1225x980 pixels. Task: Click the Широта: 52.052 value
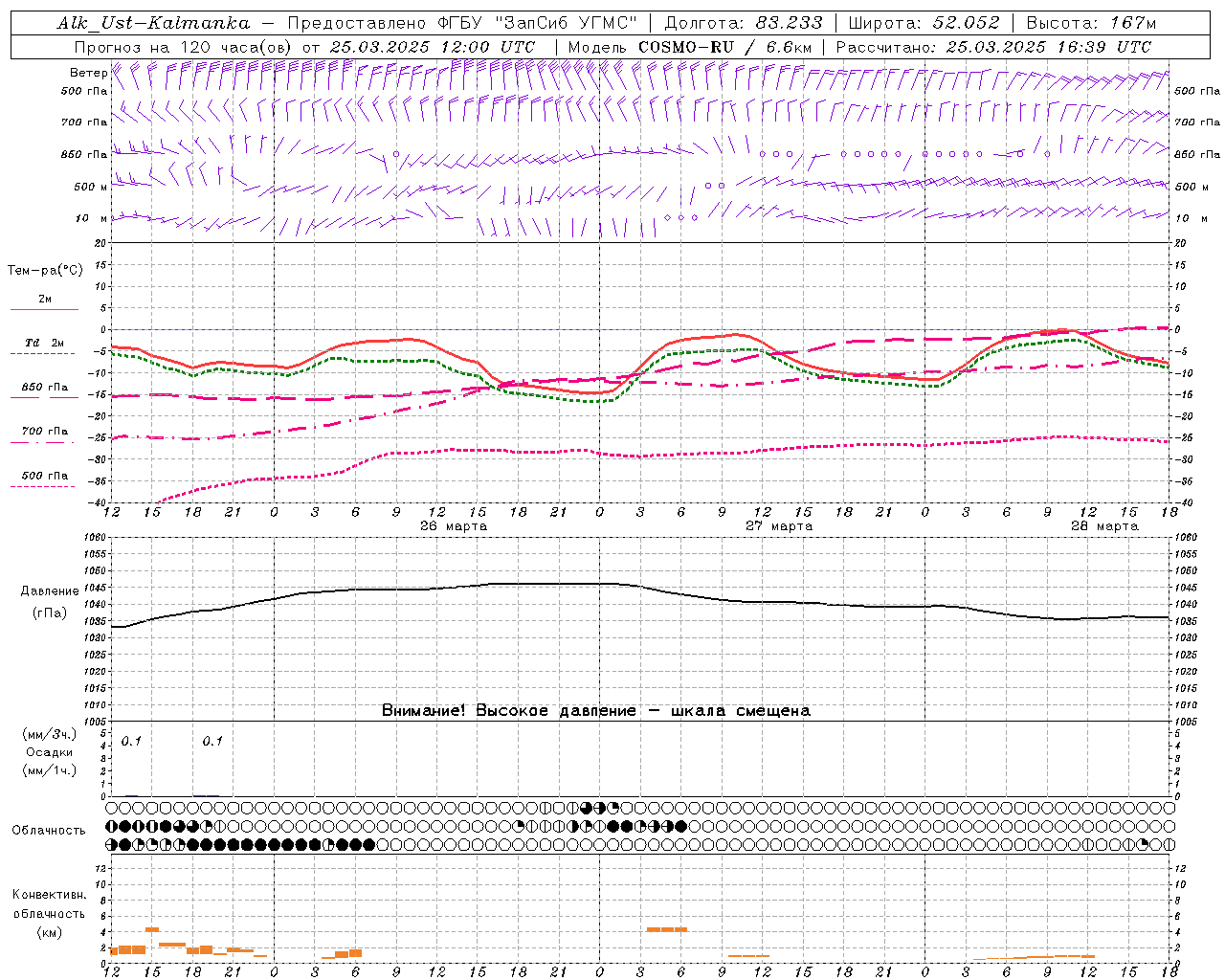coord(924,23)
